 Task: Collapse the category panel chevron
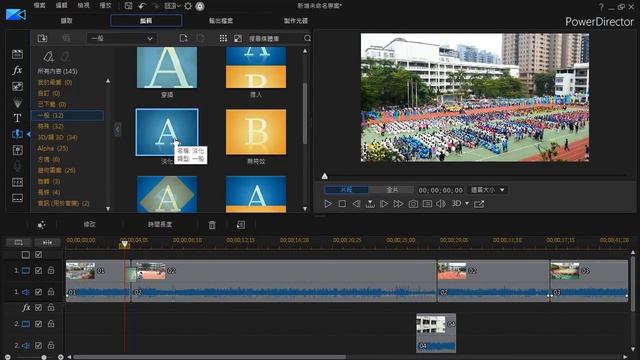point(118,129)
